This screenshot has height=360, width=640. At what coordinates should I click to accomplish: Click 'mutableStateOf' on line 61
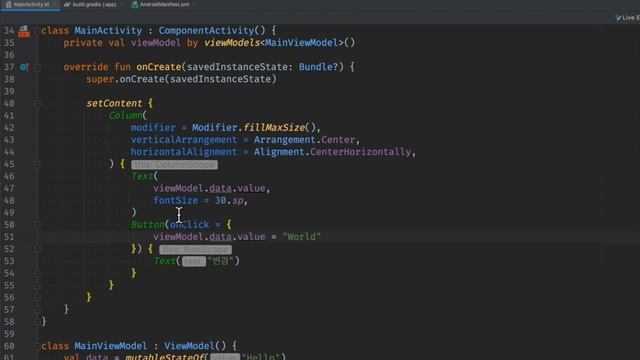tap(164, 357)
